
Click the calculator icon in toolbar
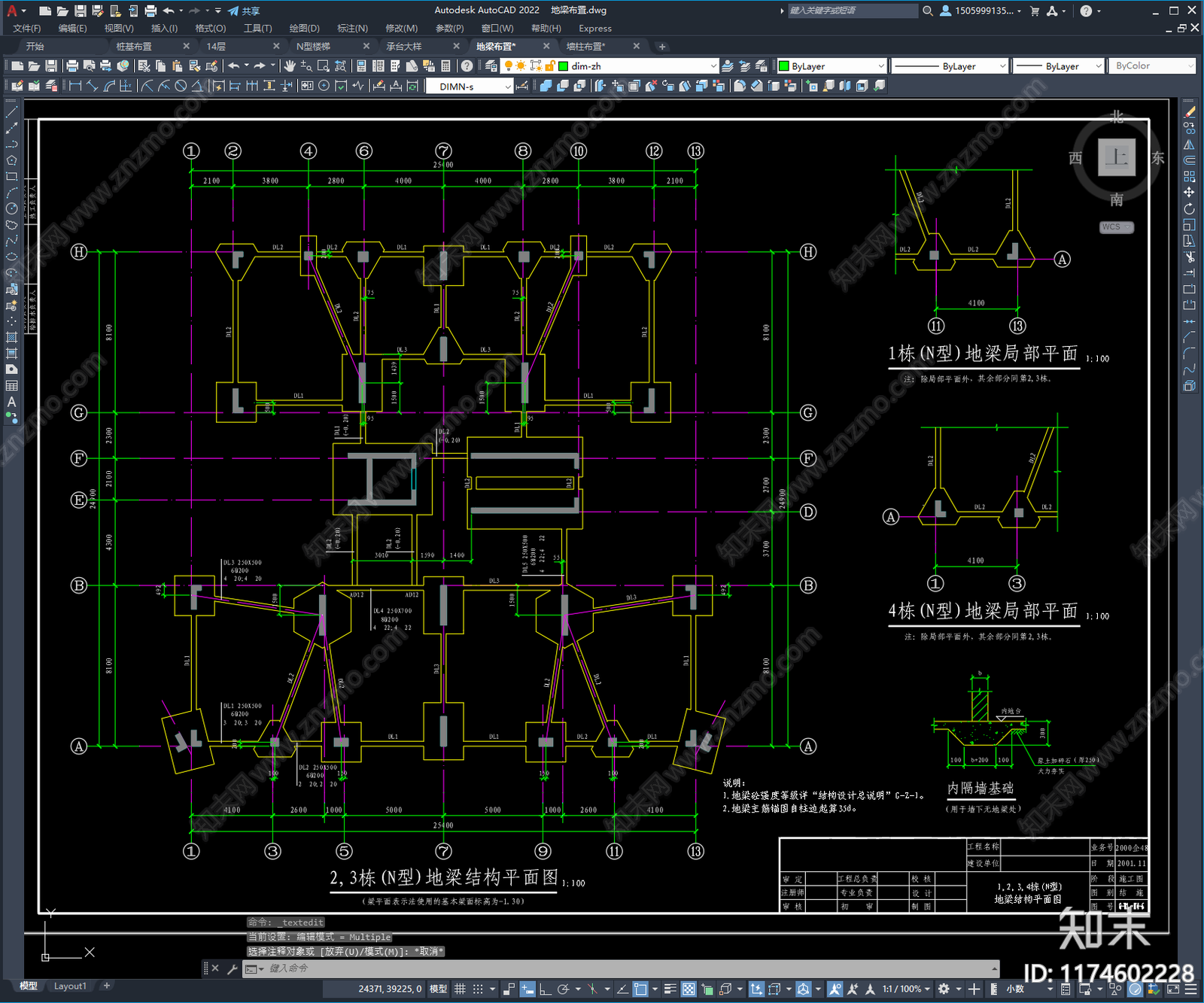click(x=445, y=66)
